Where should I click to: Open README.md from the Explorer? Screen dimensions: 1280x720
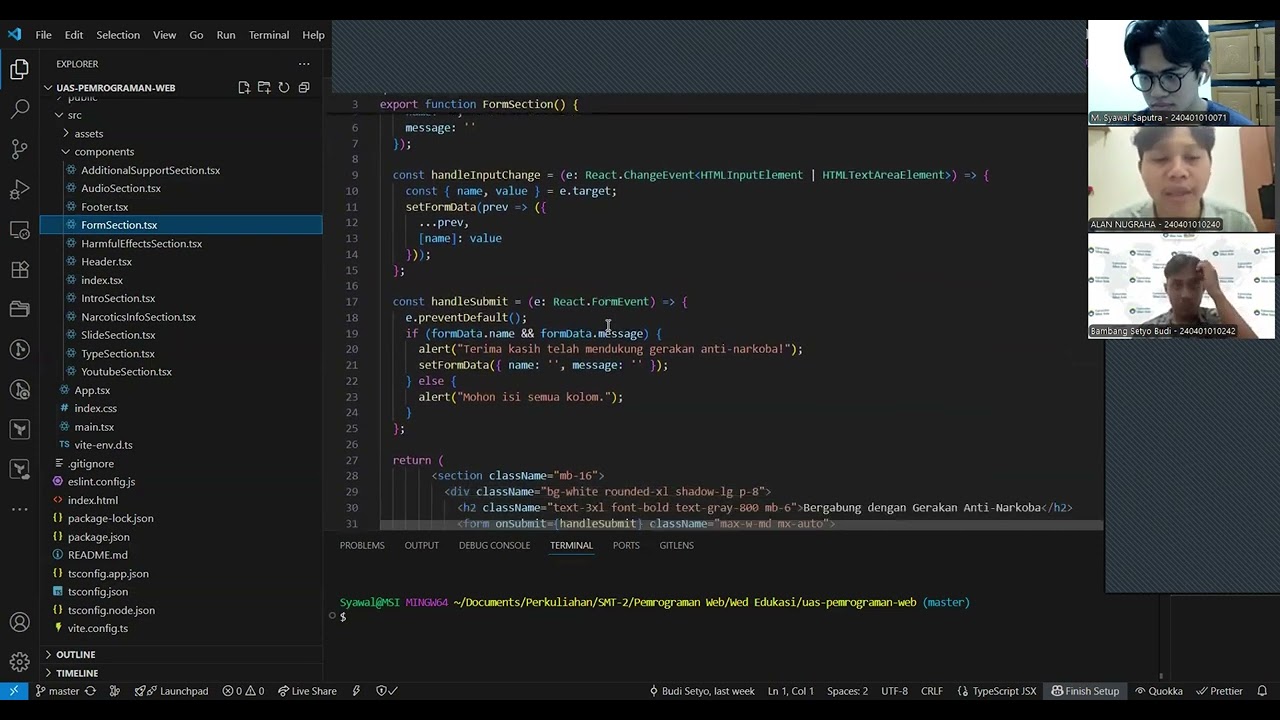click(97, 555)
